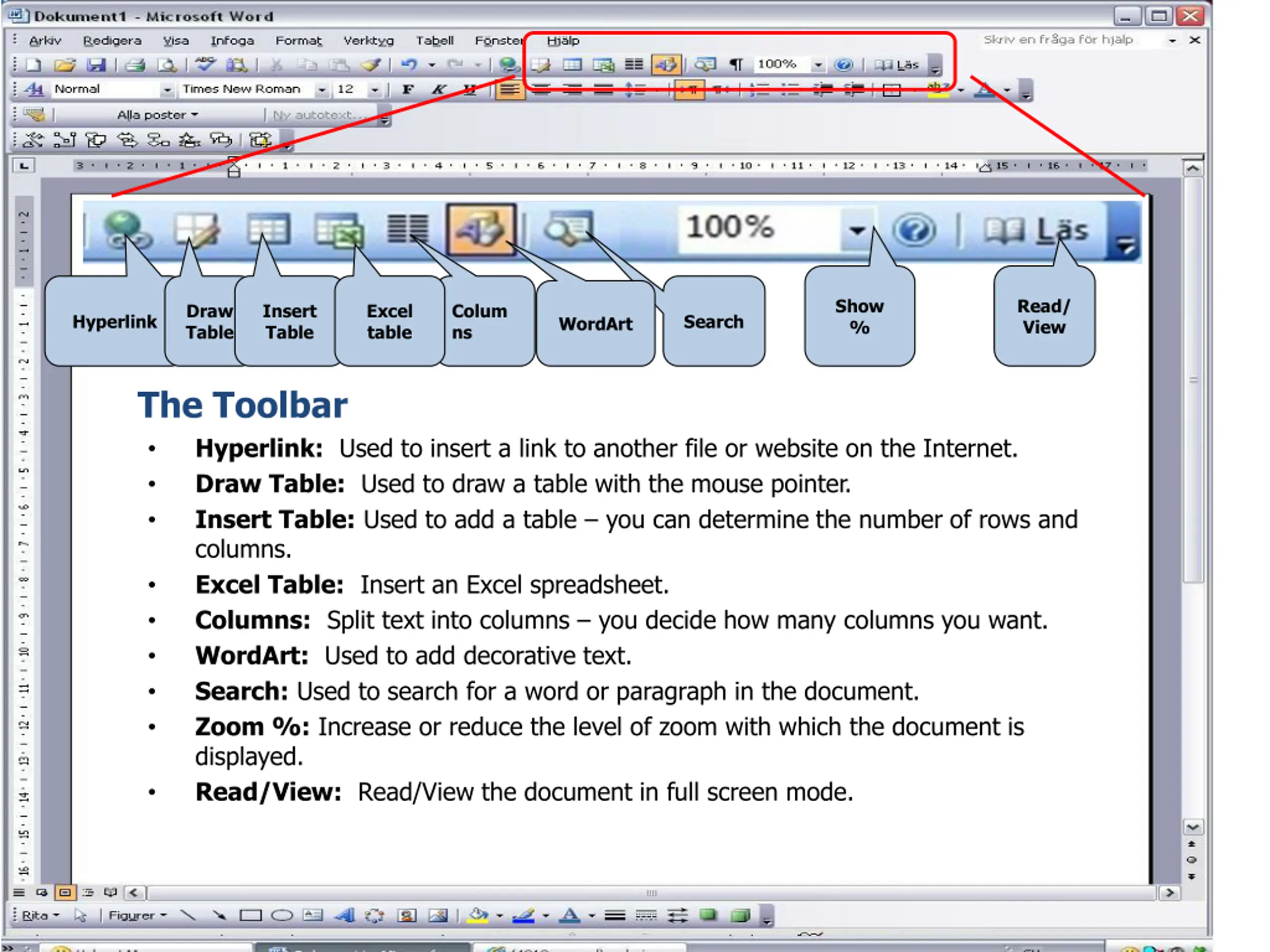Screen dimensions: 1270x952
Task: Click the Print icon in the toolbar
Action: (x=135, y=65)
